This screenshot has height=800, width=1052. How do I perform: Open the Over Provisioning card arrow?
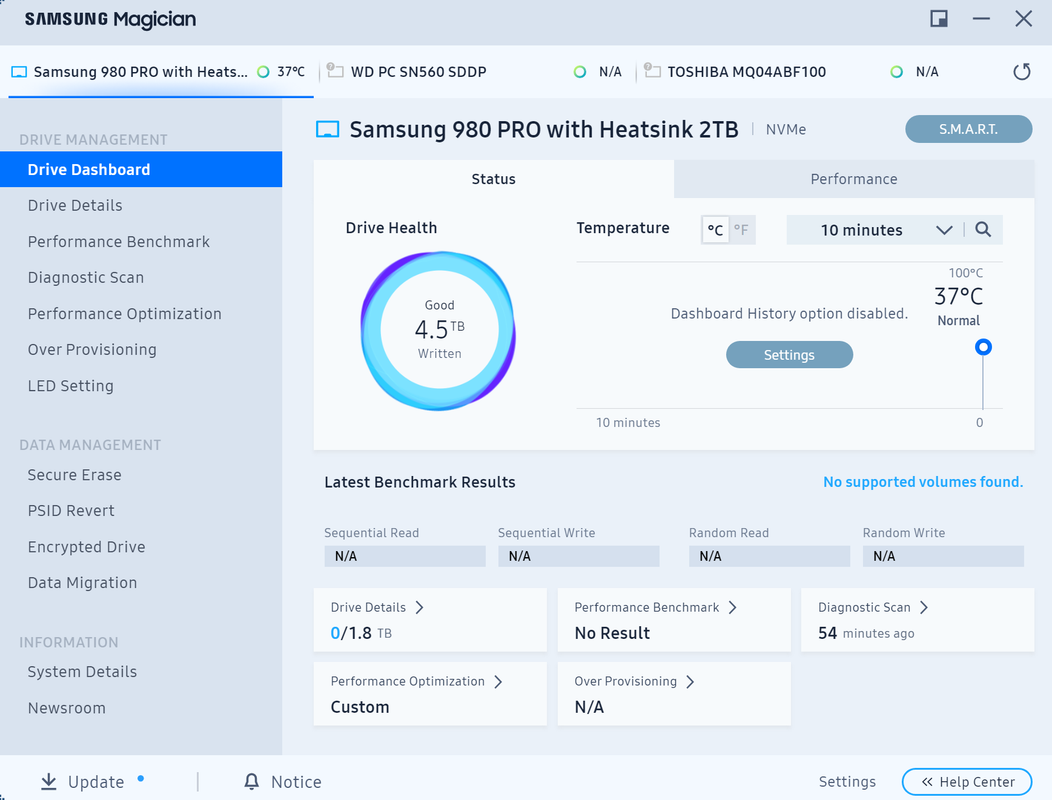coord(690,682)
